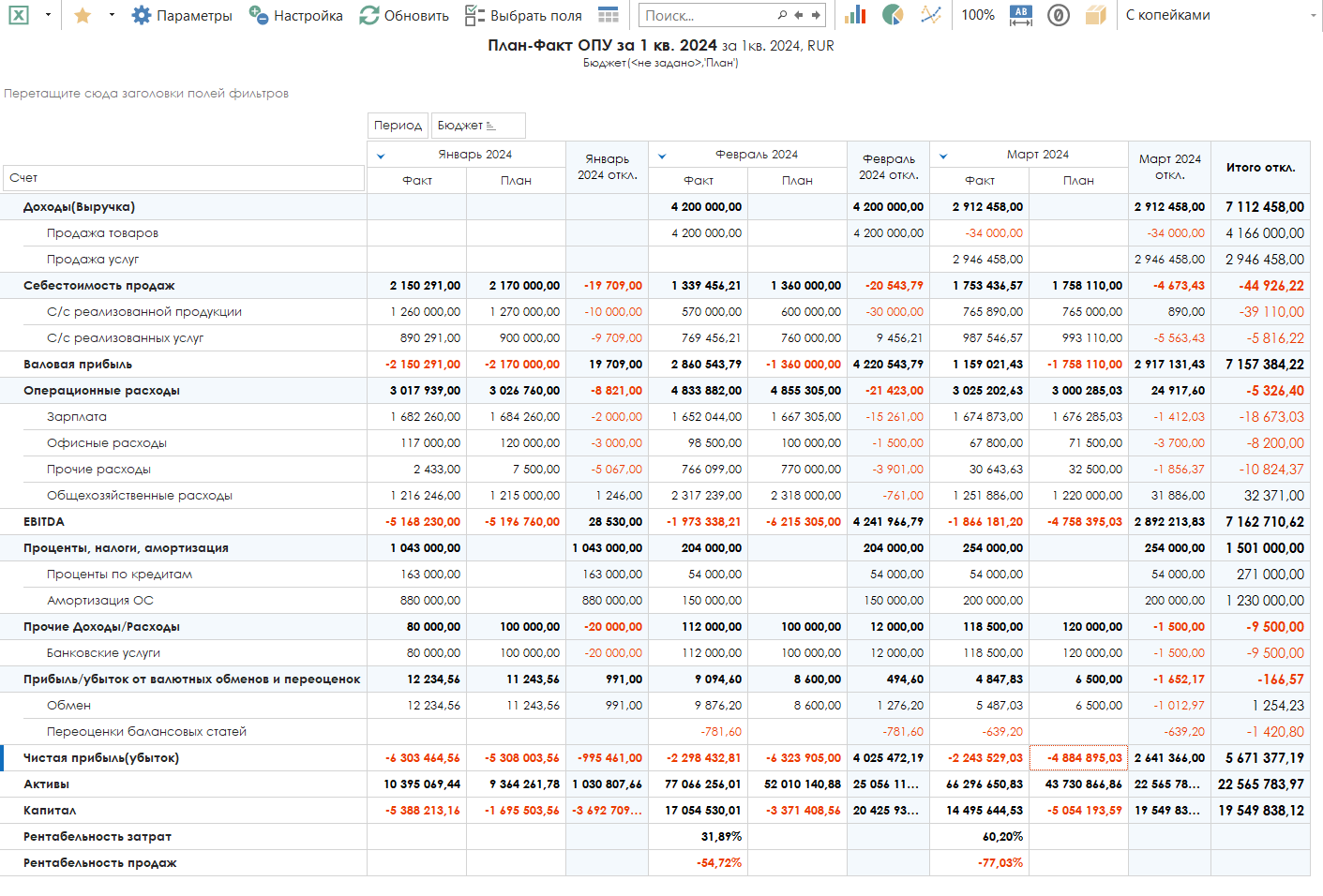Click the favorites star icon

(83, 15)
